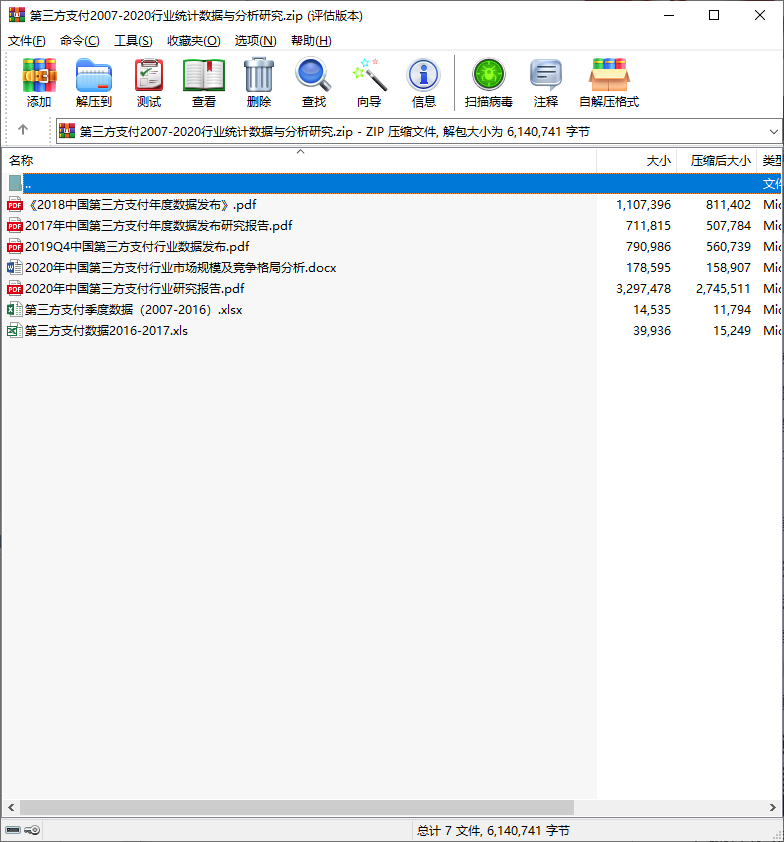Sort by Size (大小) column header
This screenshot has height=842, width=784.
[636, 161]
